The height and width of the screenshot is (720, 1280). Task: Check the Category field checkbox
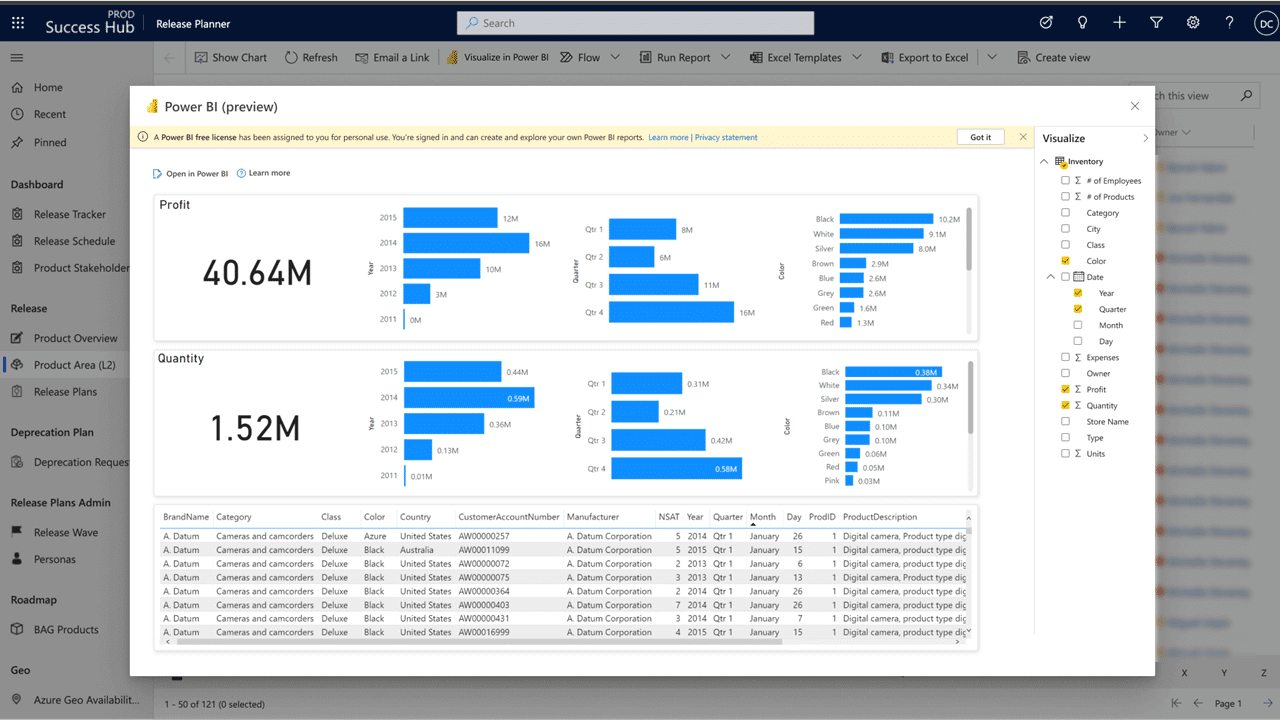tap(1065, 213)
